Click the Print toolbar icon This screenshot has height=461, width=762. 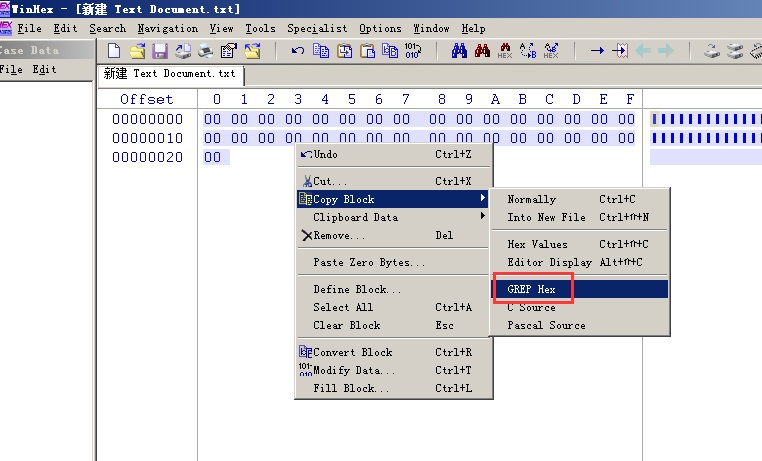tap(206, 51)
